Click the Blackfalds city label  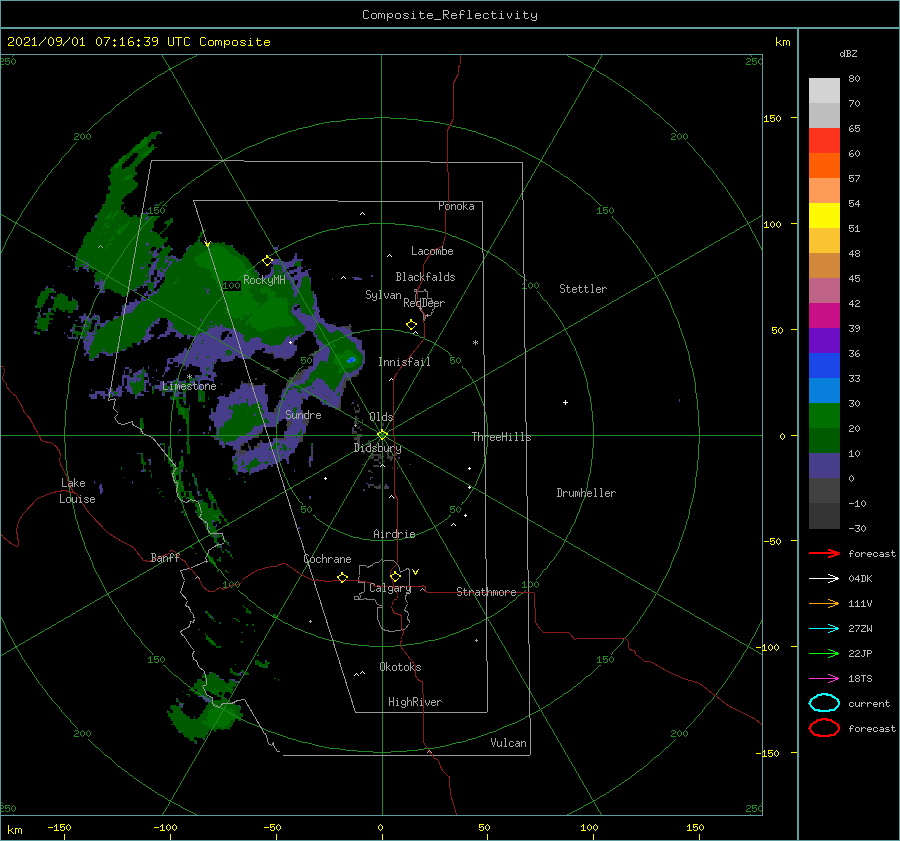click(425, 277)
